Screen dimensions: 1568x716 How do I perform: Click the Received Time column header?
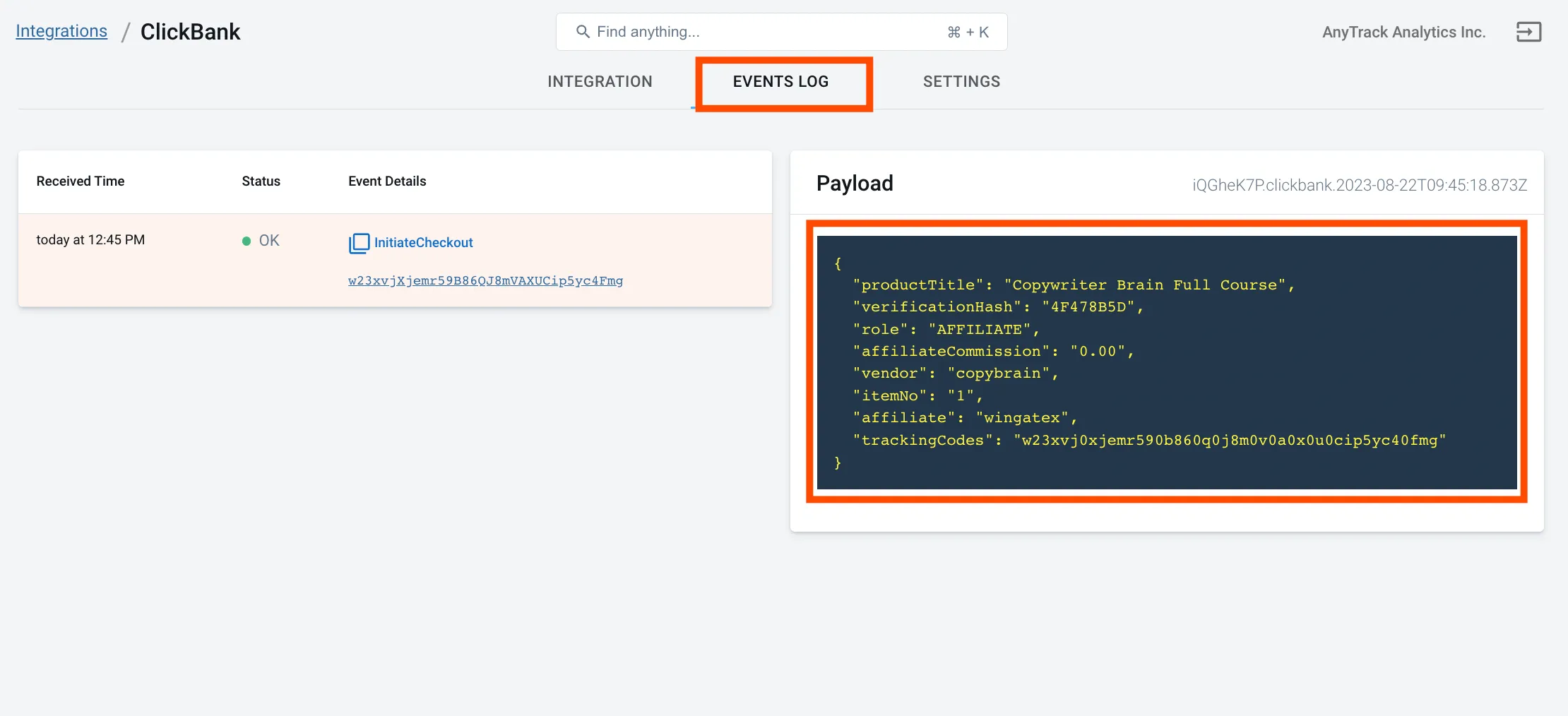point(81,181)
